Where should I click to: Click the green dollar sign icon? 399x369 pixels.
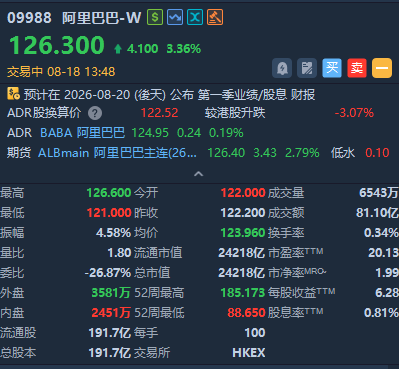(155, 17)
